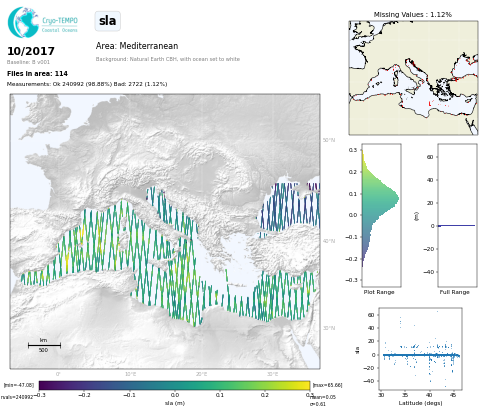Open the sla versus Latitude scatter plot
The width and height of the screenshot is (492, 410).
421,349
